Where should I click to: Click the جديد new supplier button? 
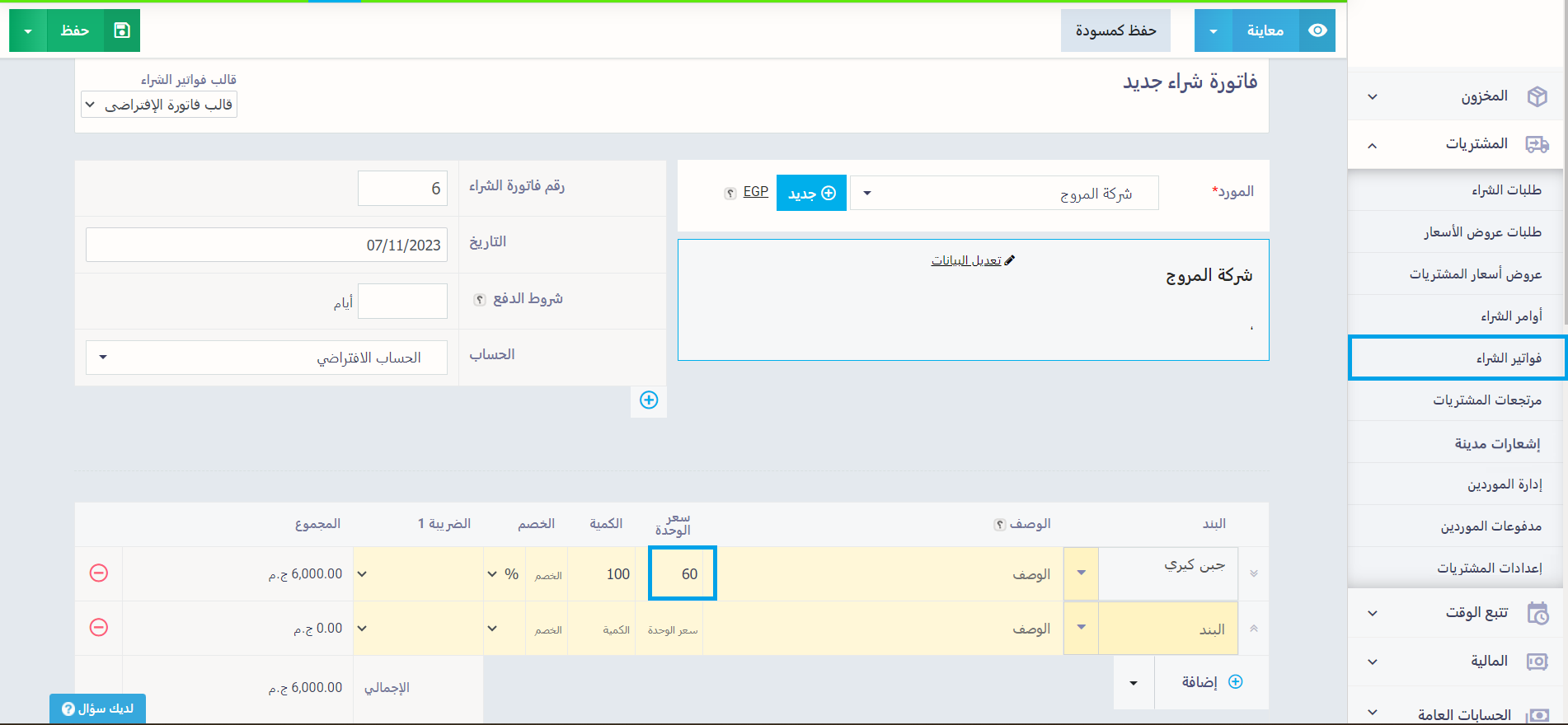pyautogui.click(x=811, y=194)
